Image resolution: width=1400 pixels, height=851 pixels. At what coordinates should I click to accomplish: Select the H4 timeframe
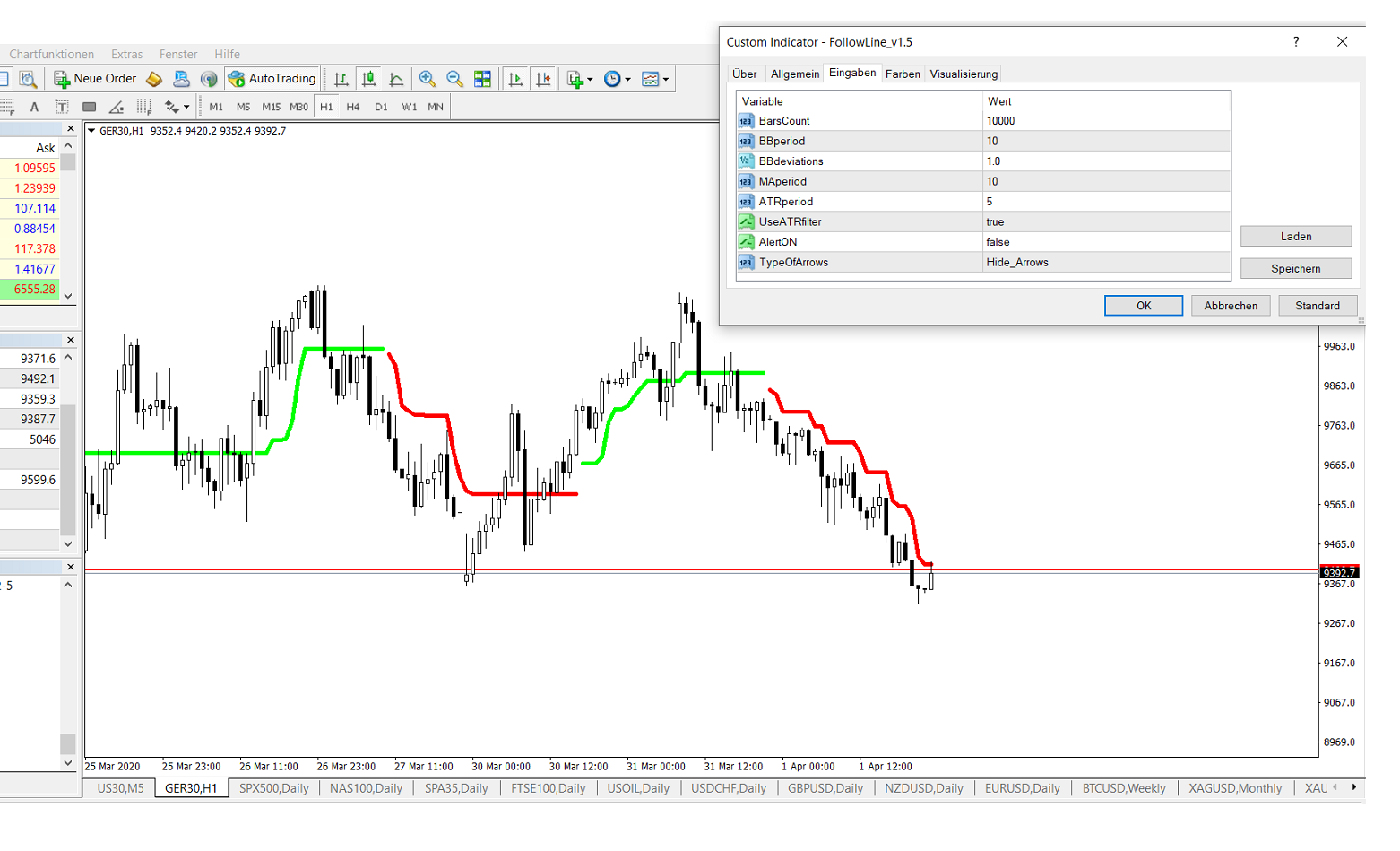tap(353, 107)
